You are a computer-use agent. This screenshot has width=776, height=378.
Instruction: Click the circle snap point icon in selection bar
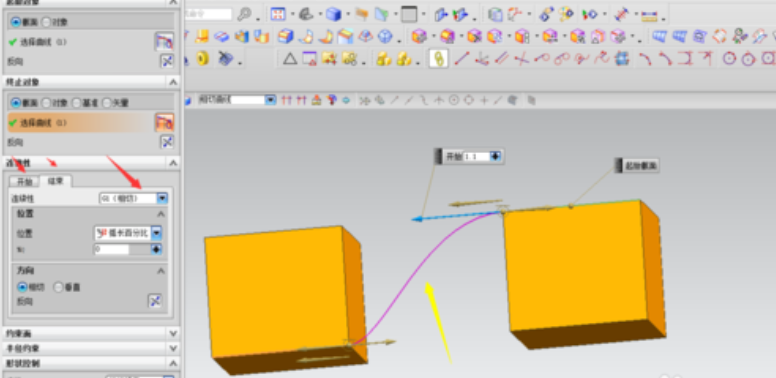pyautogui.click(x=453, y=100)
